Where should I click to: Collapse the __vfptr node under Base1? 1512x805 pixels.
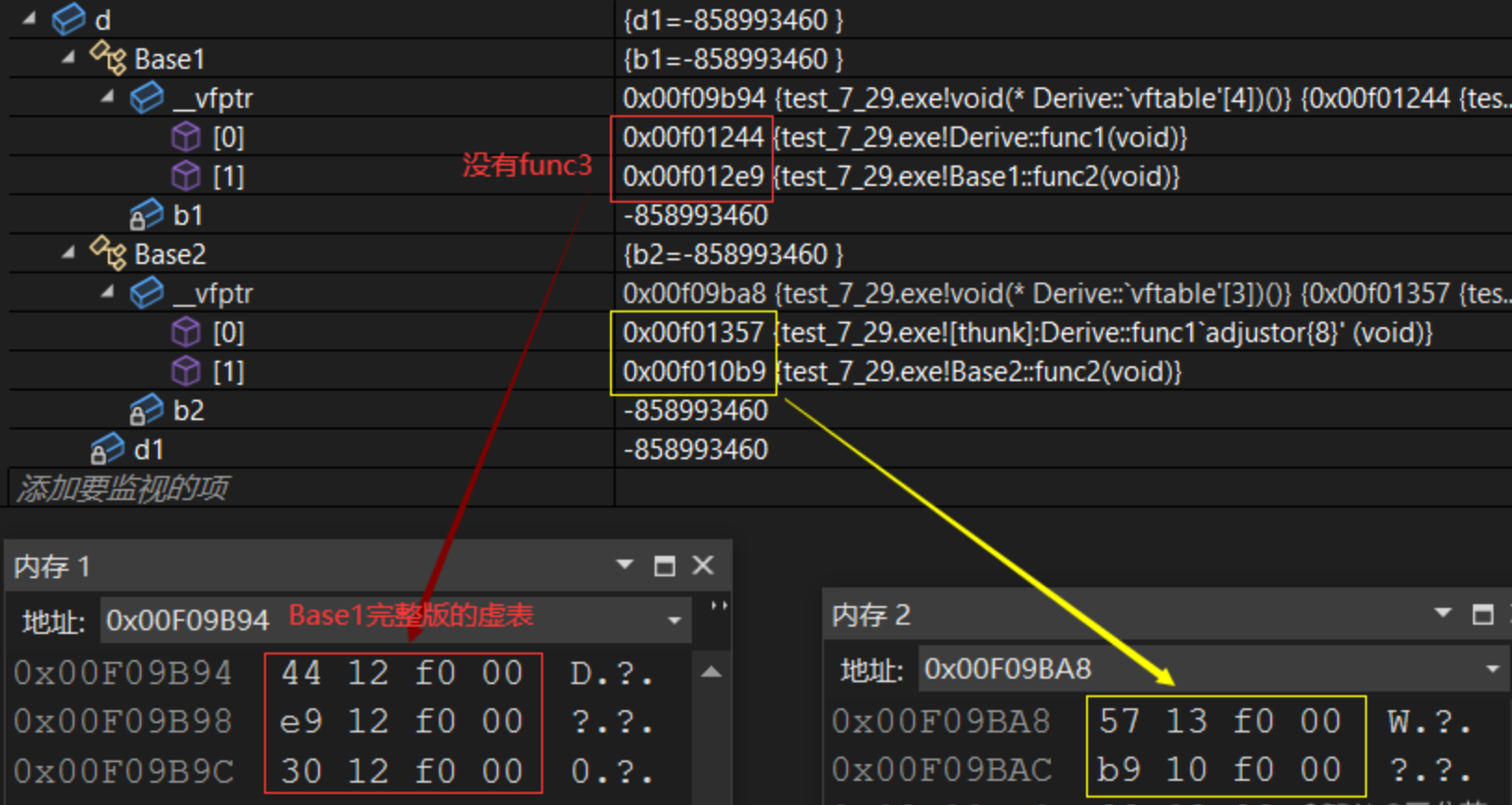pyautogui.click(x=107, y=96)
